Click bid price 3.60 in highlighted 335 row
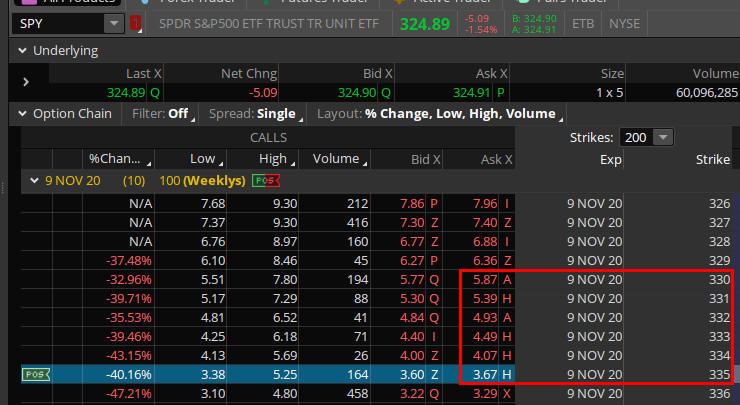The width and height of the screenshot is (740, 405). [412, 374]
